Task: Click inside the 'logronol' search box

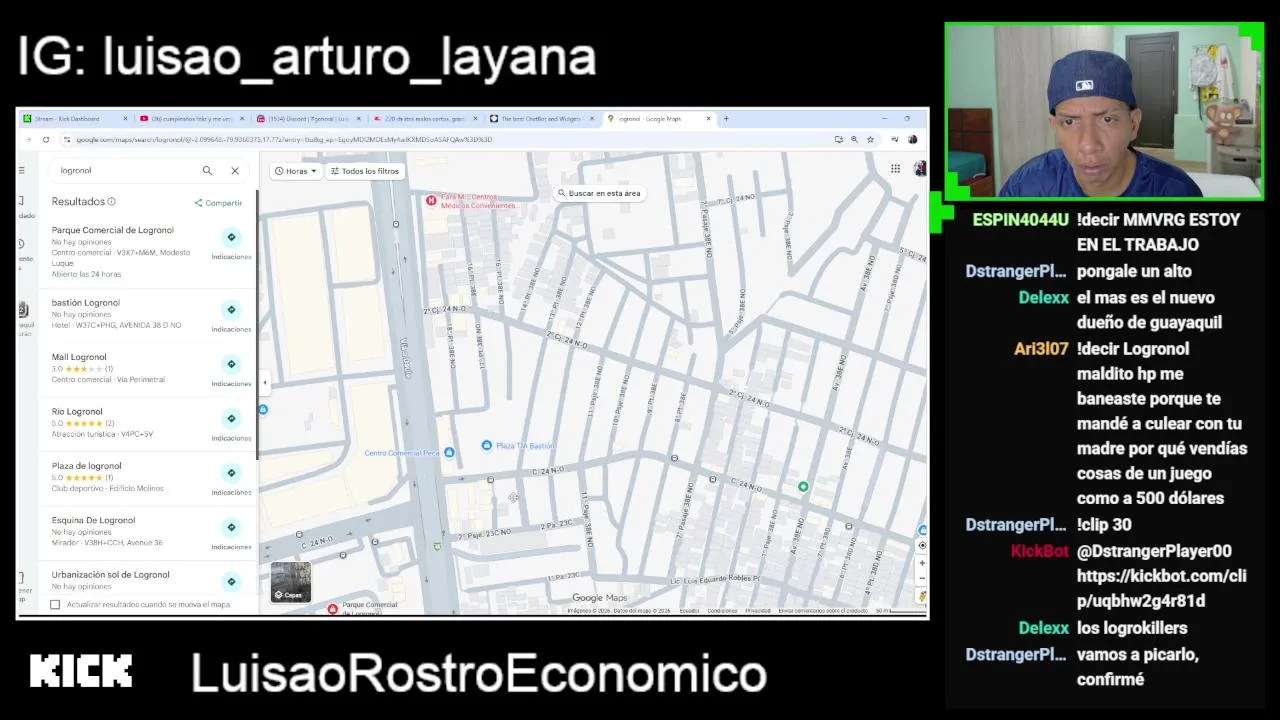Action: click(x=125, y=171)
